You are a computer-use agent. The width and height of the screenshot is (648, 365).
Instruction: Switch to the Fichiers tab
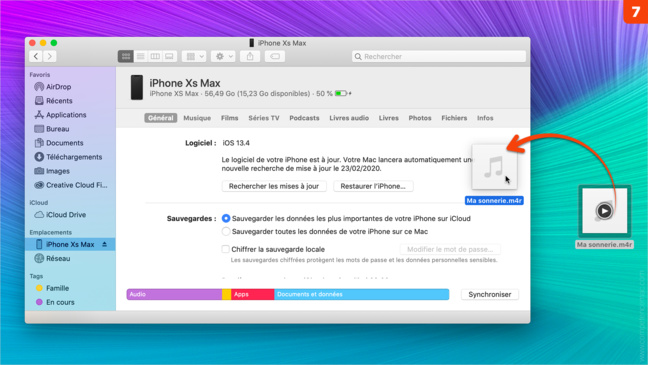[x=454, y=118]
